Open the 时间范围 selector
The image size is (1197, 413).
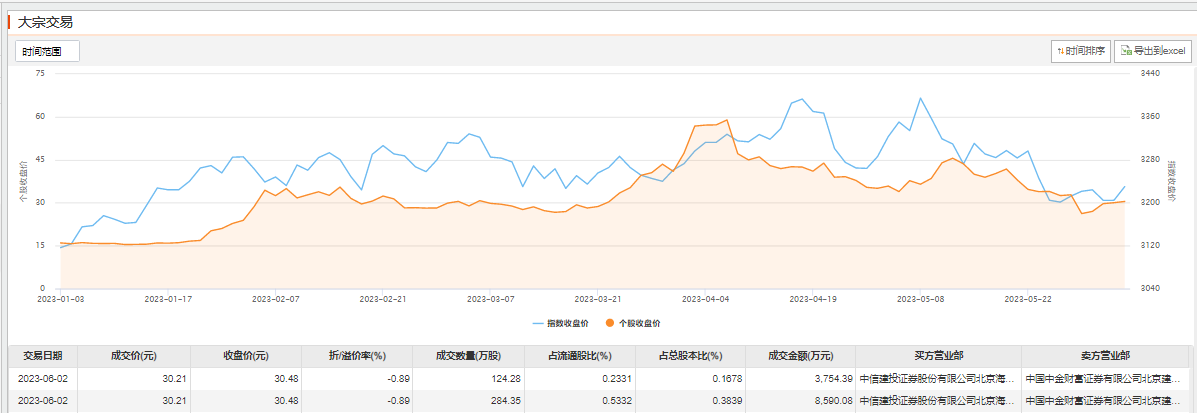[47, 51]
